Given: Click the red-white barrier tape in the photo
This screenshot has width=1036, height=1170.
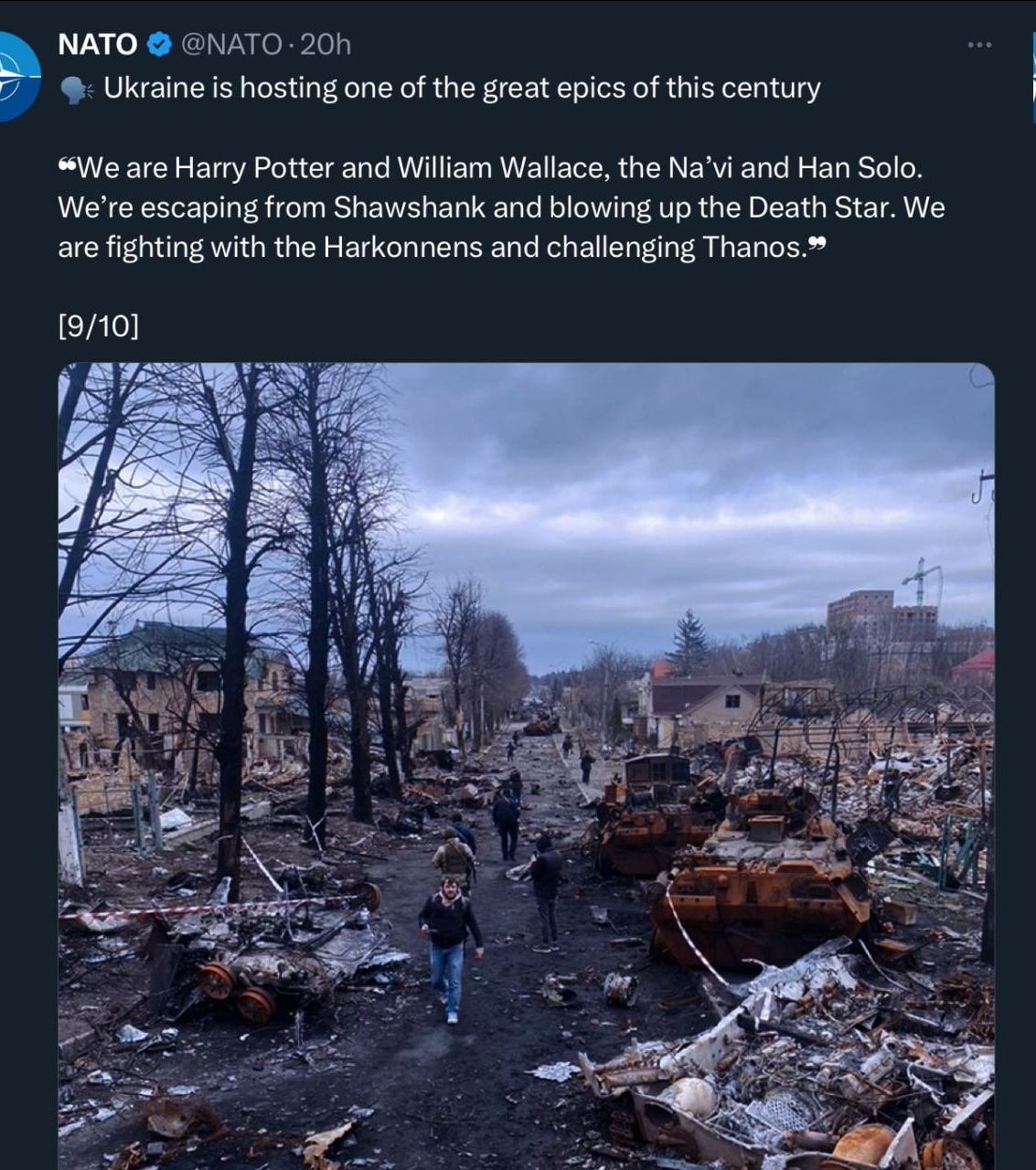Looking at the screenshot, I should (210, 908).
